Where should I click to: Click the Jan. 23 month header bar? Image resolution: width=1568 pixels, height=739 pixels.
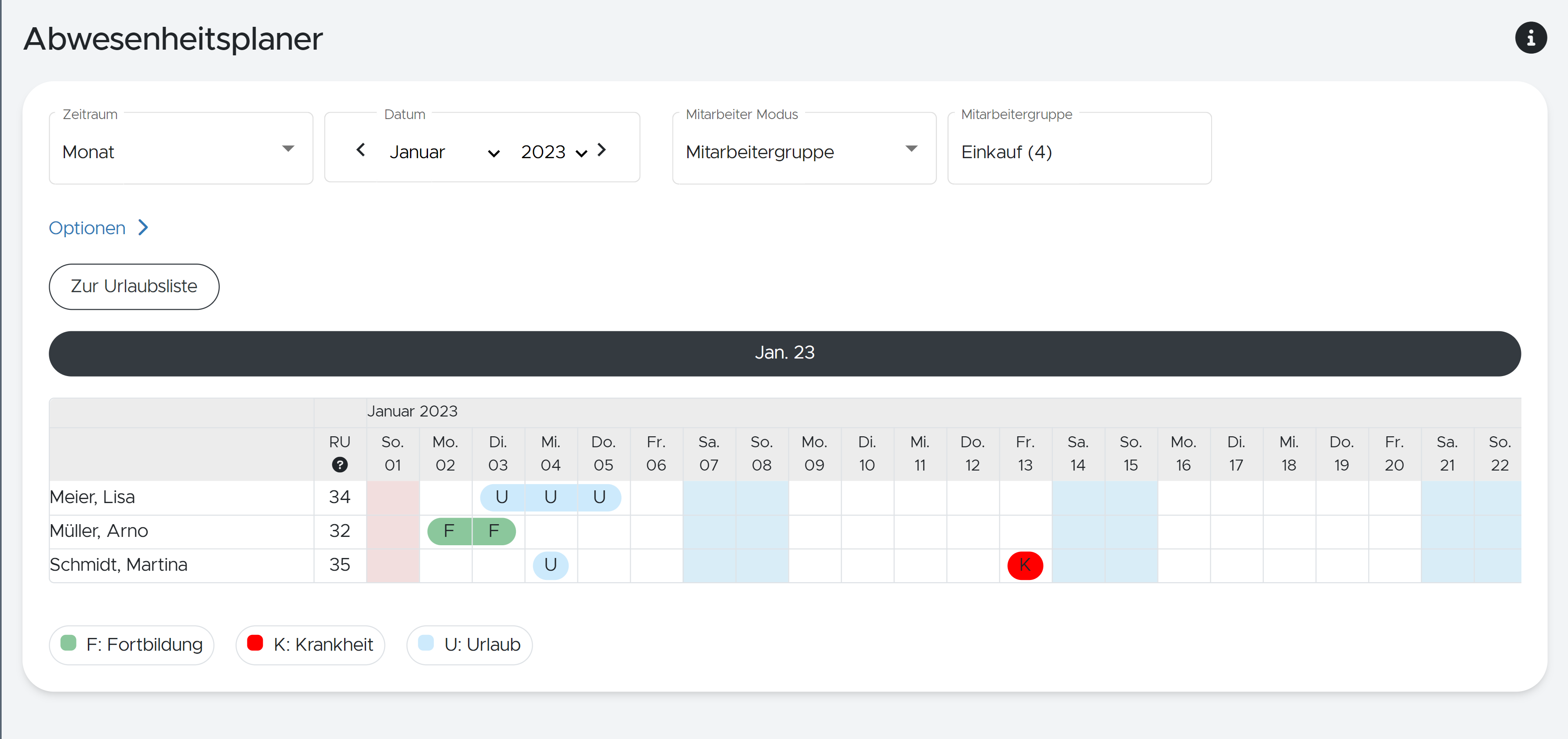coord(784,353)
